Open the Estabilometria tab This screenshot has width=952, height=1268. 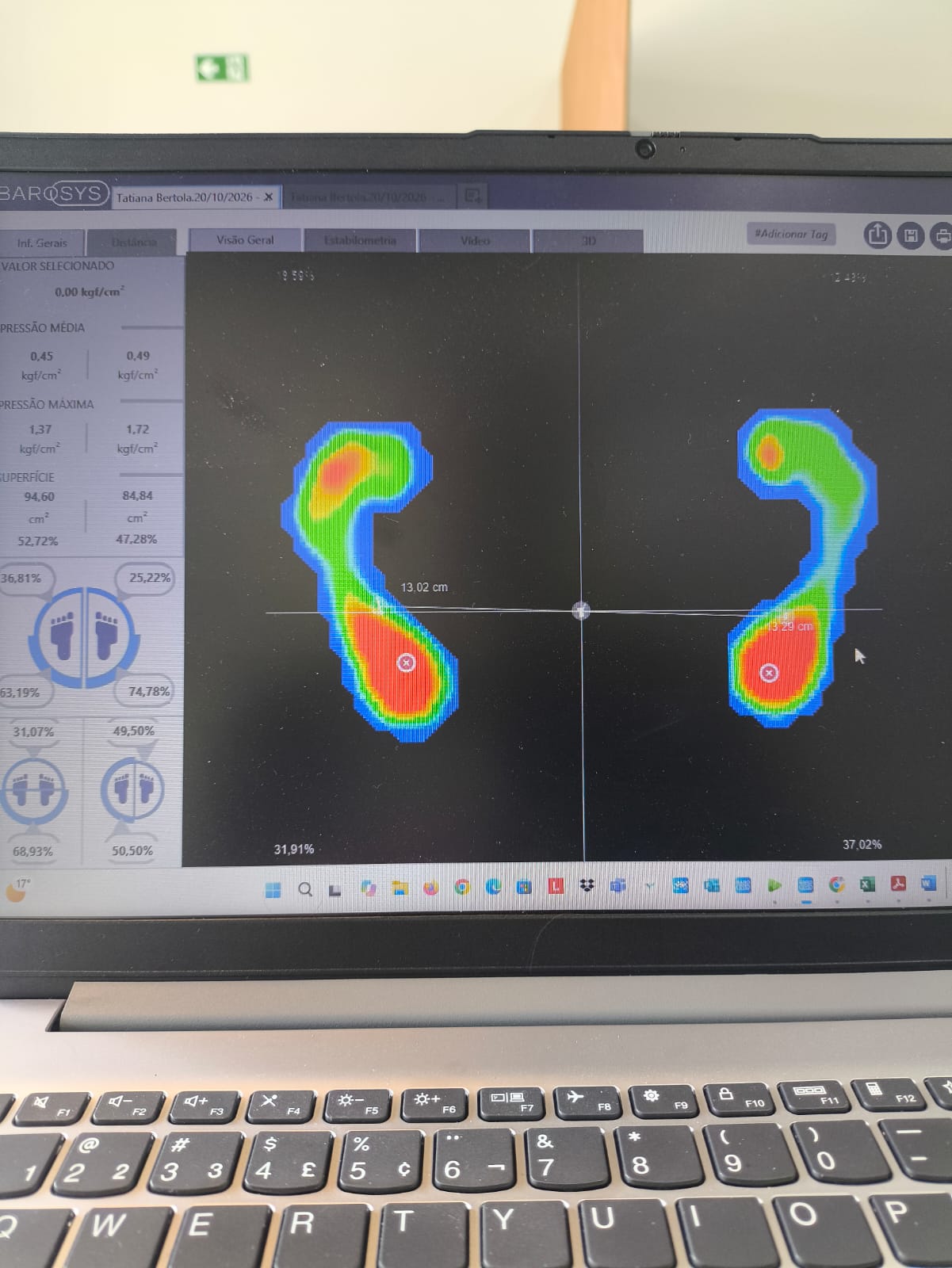tap(360, 240)
